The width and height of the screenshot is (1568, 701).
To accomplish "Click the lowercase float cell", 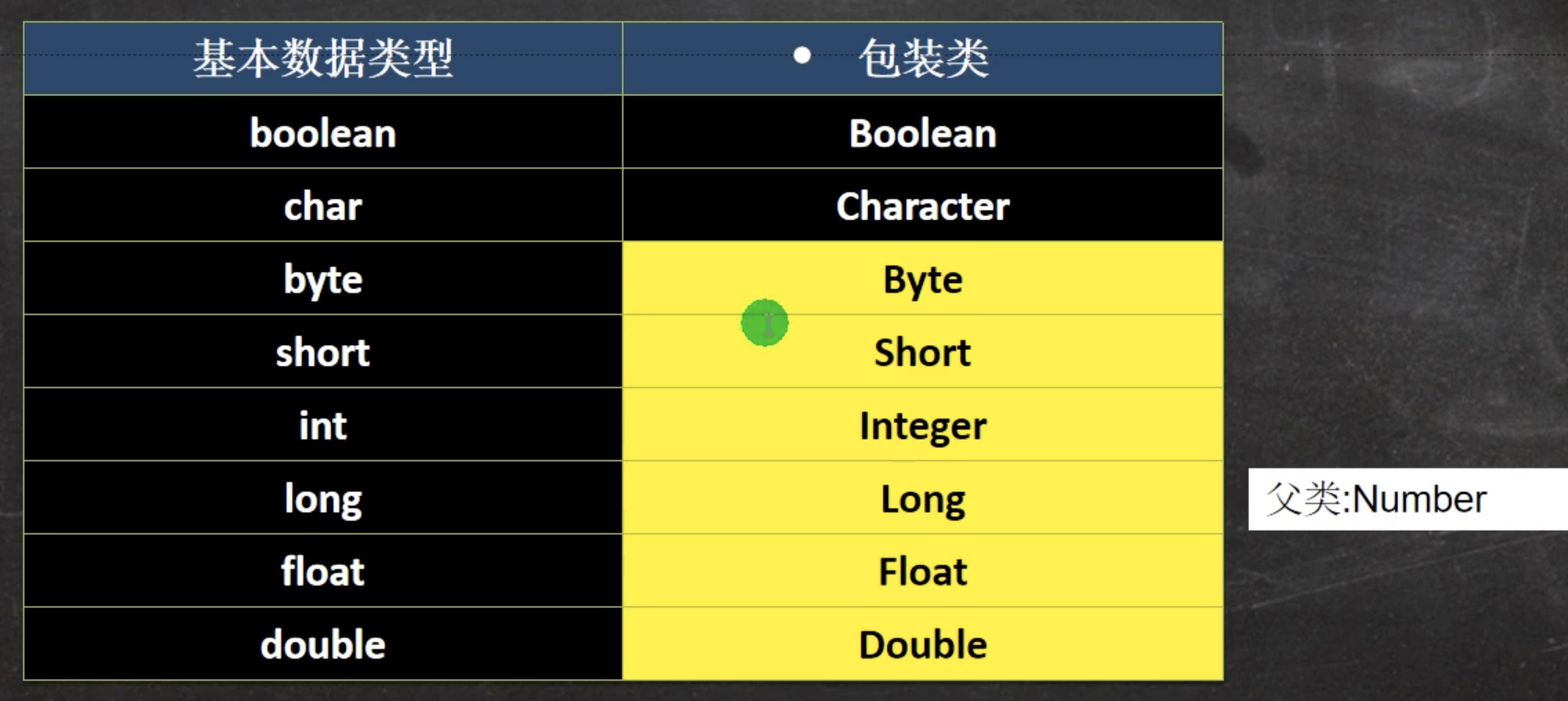I will 323,571.
